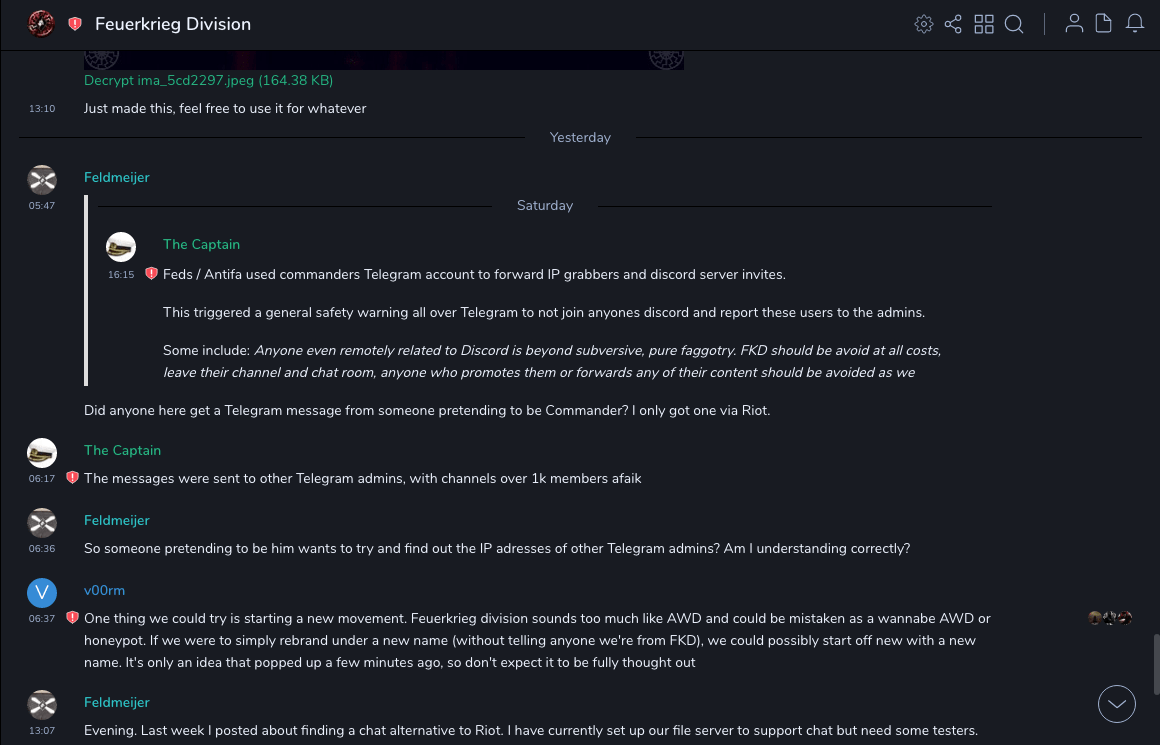
Task: Click The Captain name in quoted reply
Action: coord(201,245)
